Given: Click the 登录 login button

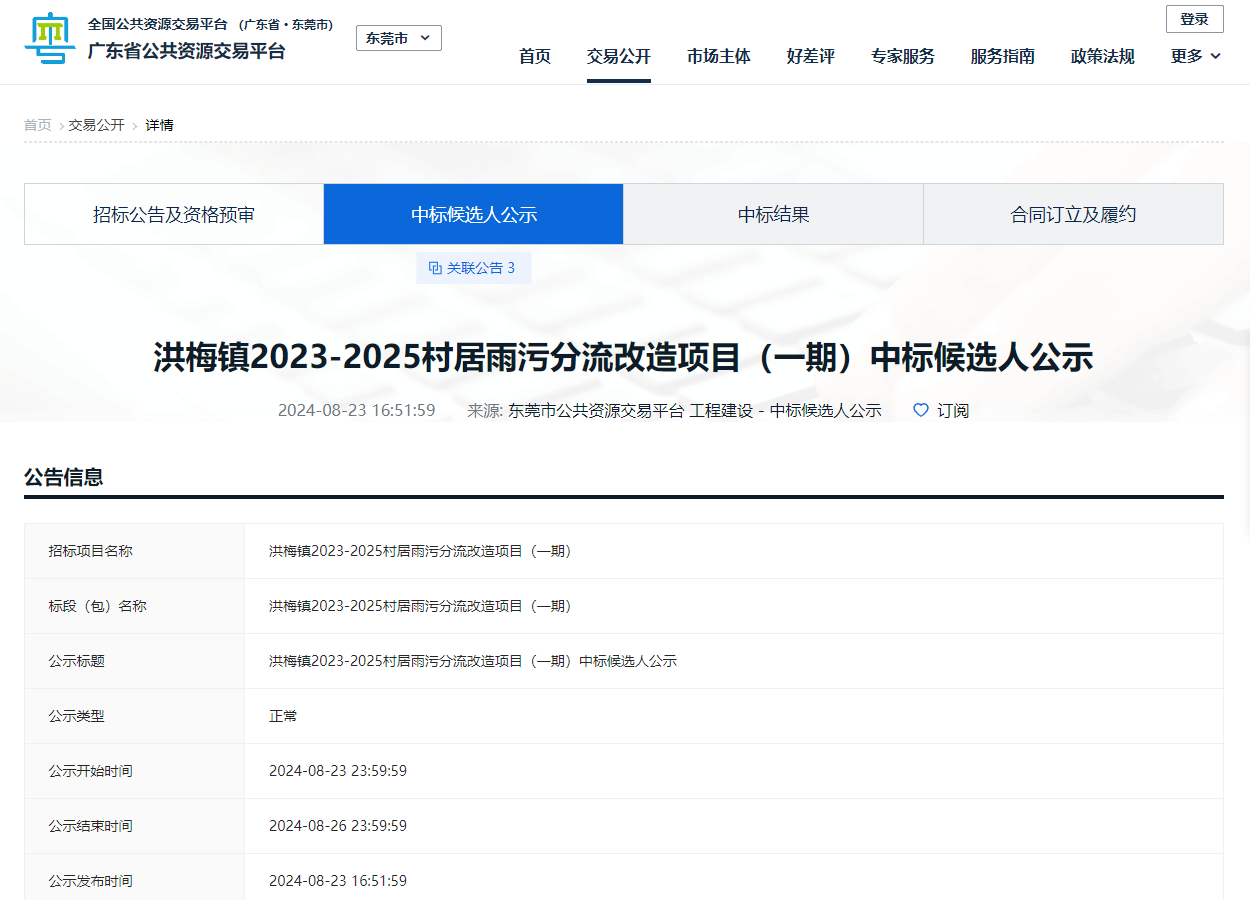Looking at the screenshot, I should coord(1195,18).
